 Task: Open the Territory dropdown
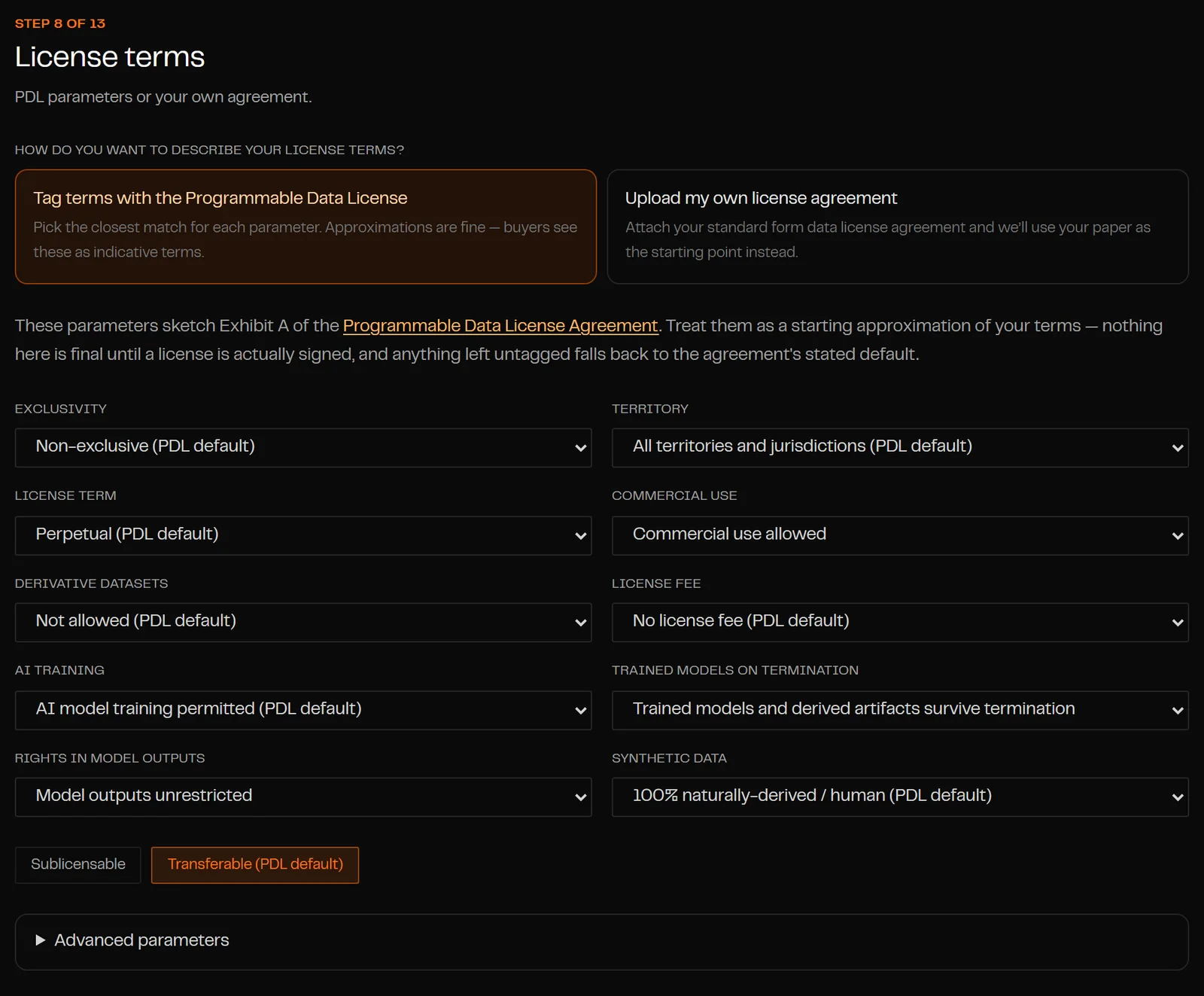[900, 448]
